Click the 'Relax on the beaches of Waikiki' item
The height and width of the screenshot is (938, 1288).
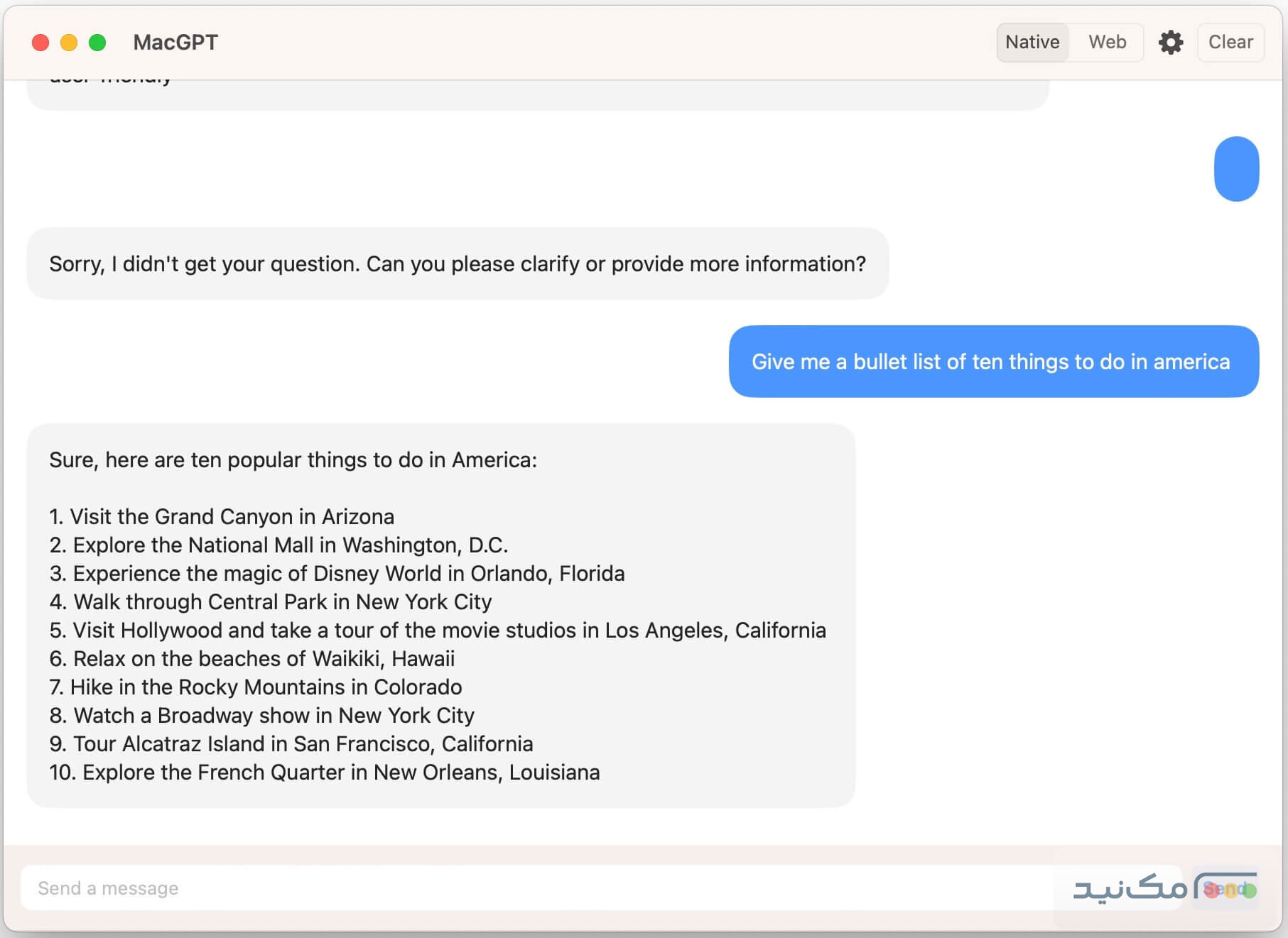(252, 658)
